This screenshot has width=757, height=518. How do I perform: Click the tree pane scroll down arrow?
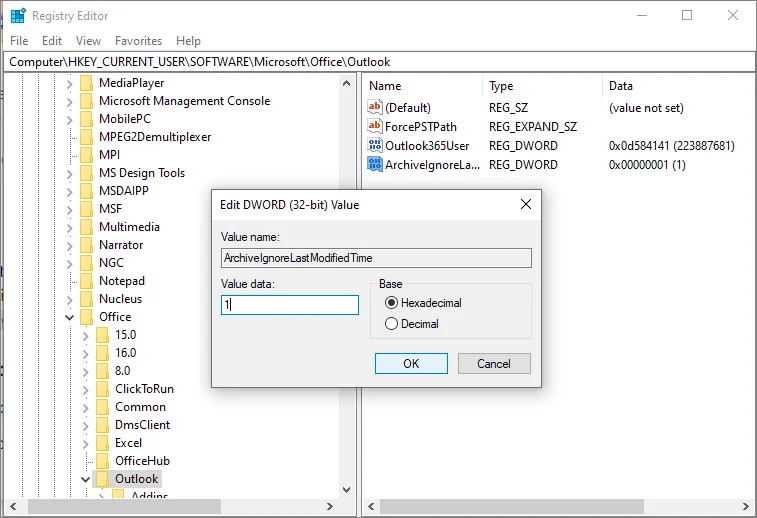(x=347, y=490)
